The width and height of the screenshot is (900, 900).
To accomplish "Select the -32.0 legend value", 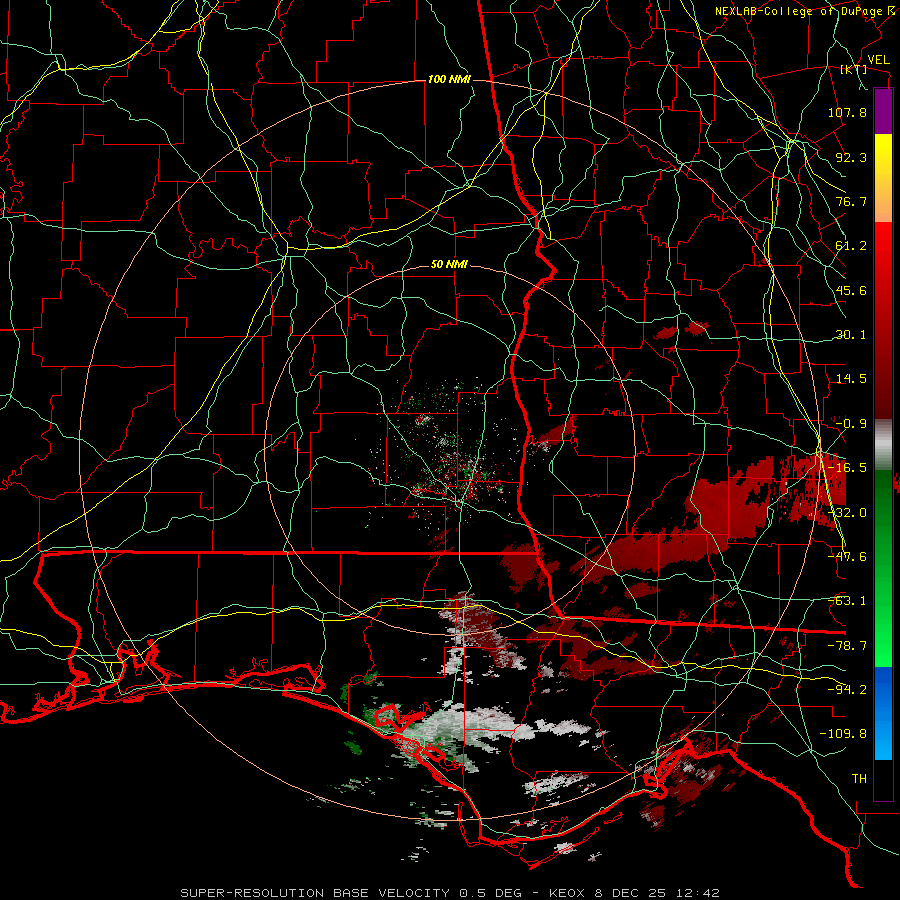I will (x=847, y=513).
